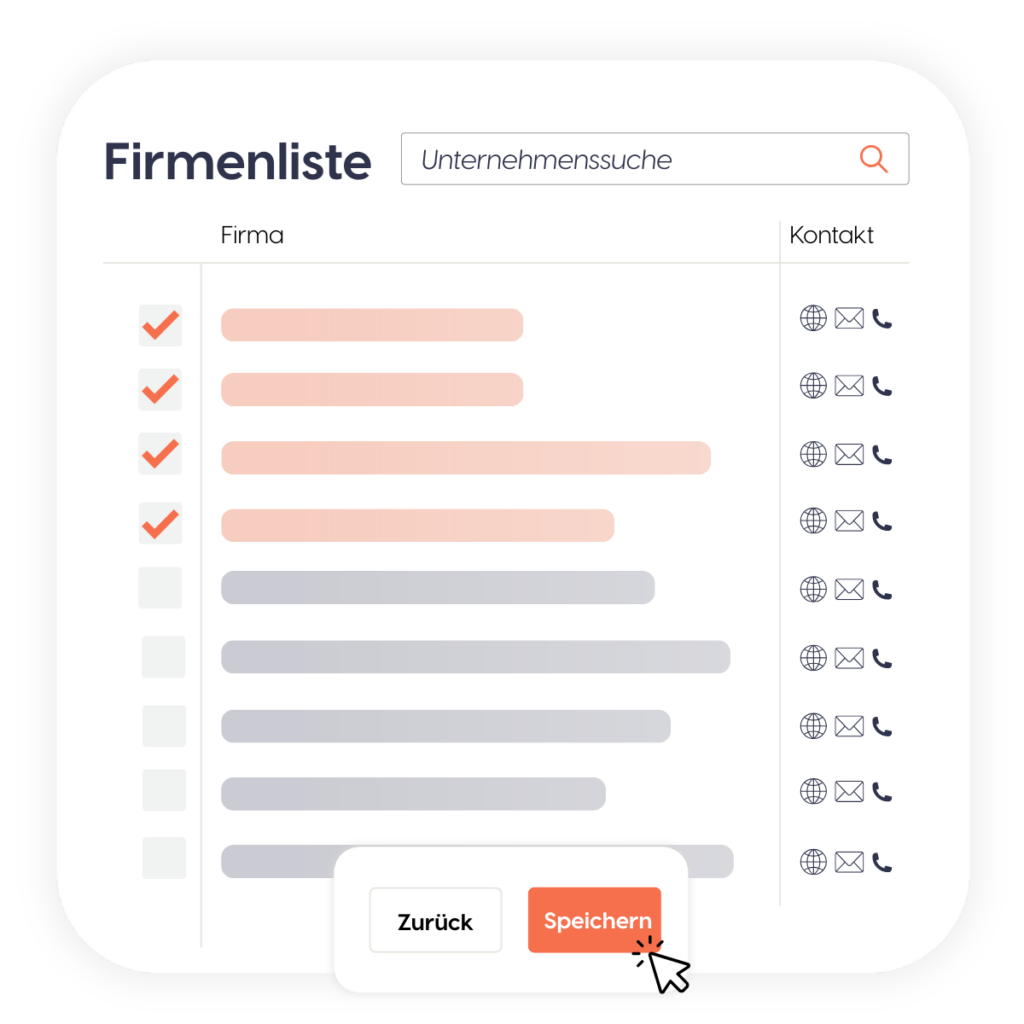Uncheck the first company checkbox

(x=160, y=326)
